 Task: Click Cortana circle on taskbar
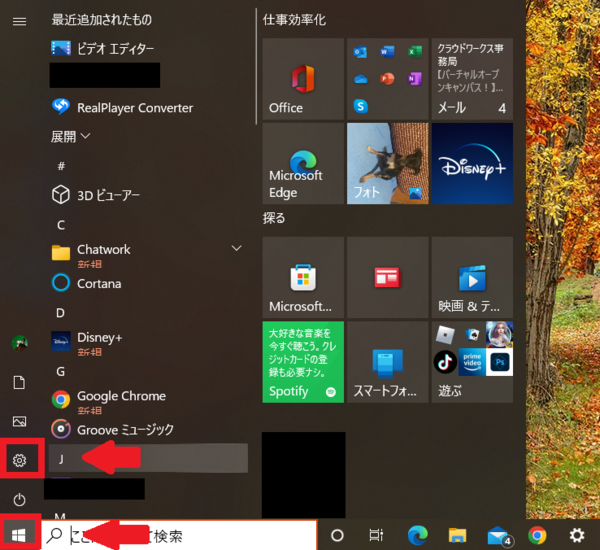click(337, 535)
